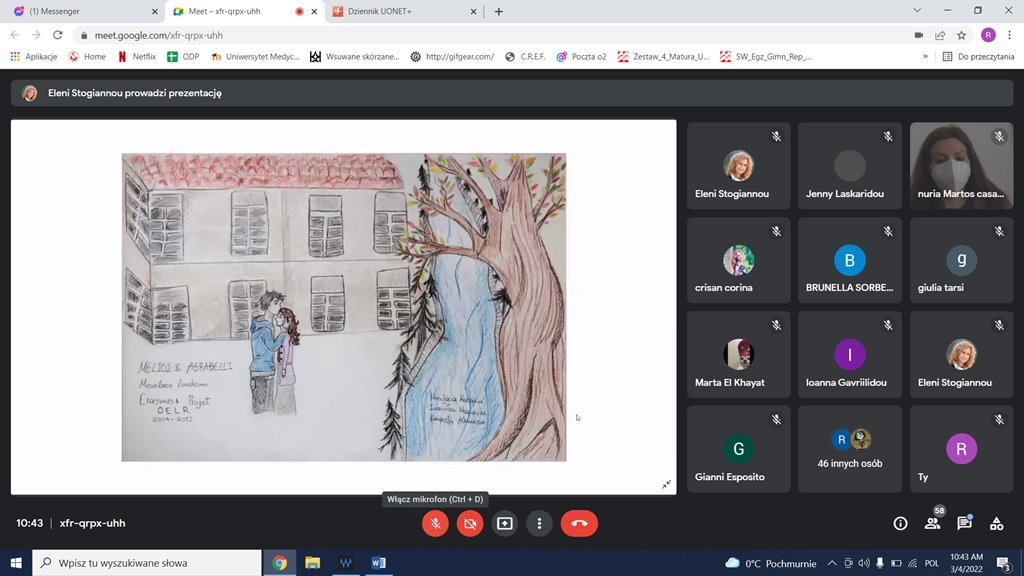Open the Poczta o2 bookmark
Screen dimensions: 1024x576
coord(581,57)
